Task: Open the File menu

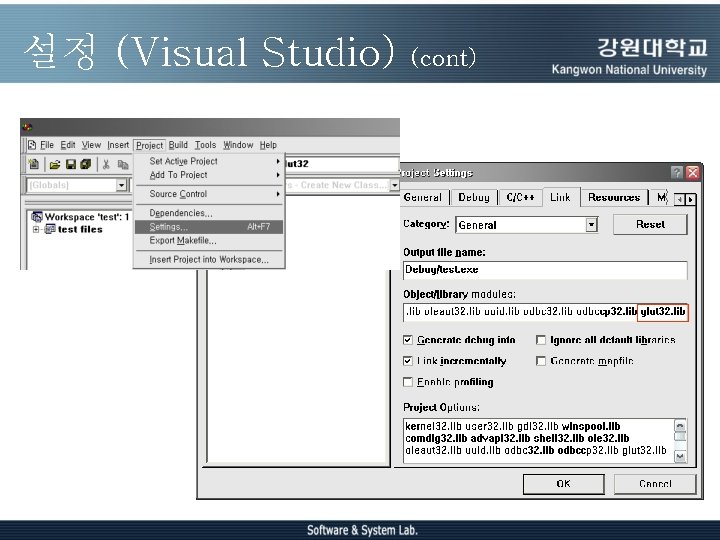Action: [x=47, y=145]
